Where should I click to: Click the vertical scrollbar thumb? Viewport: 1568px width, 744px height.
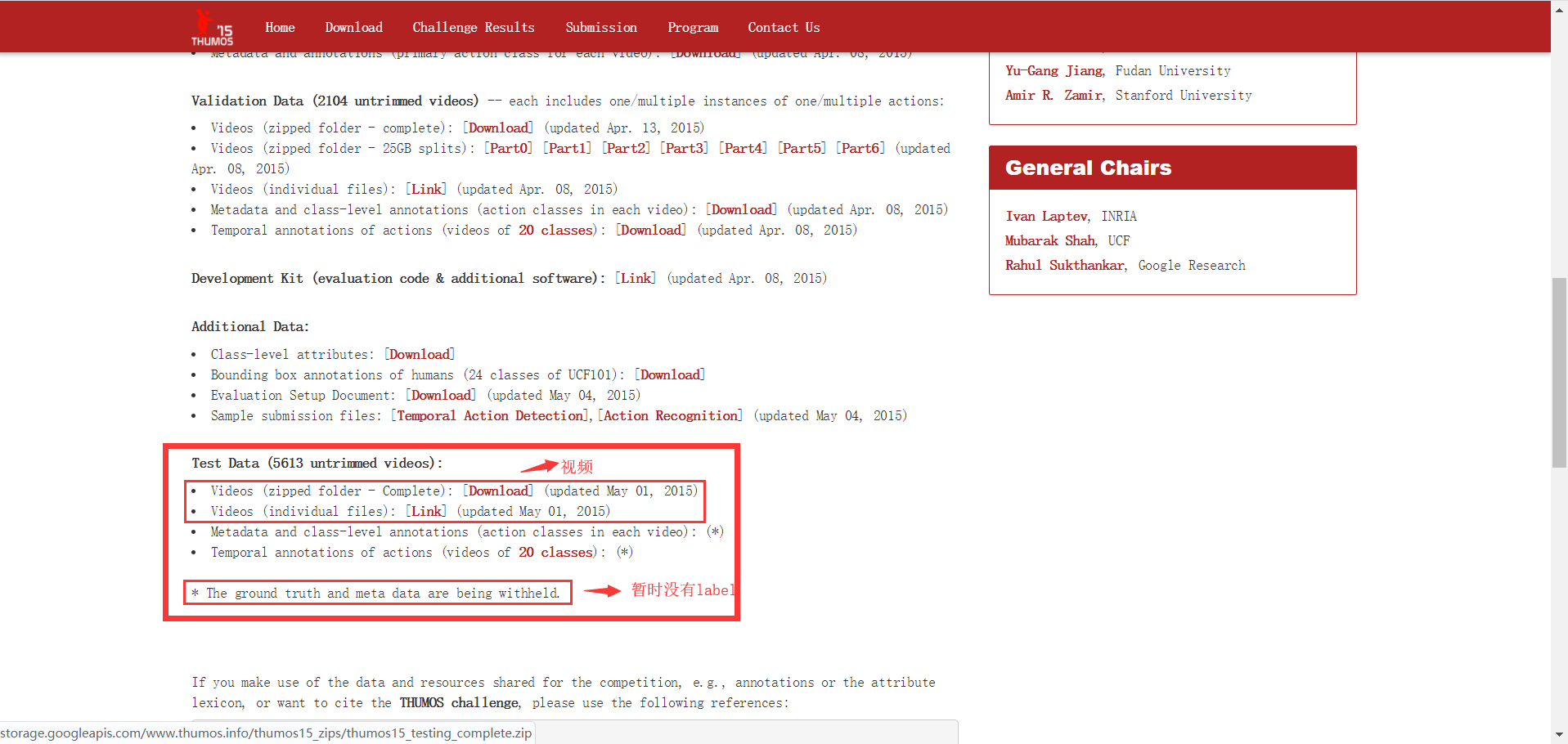tap(1559, 372)
